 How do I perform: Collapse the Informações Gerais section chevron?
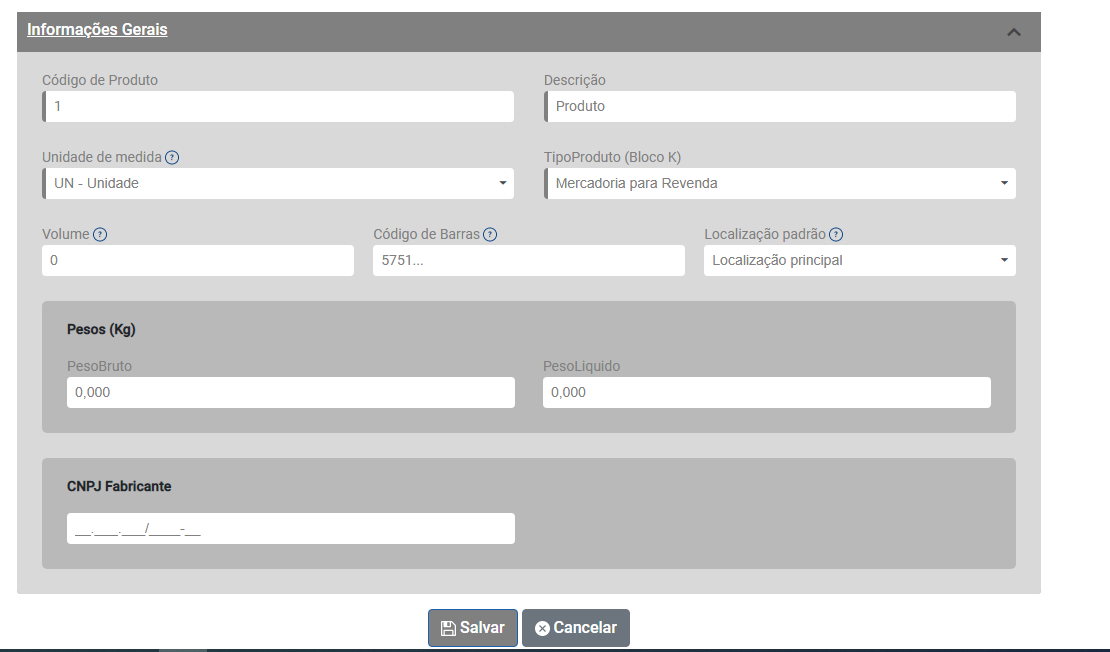(1013, 32)
